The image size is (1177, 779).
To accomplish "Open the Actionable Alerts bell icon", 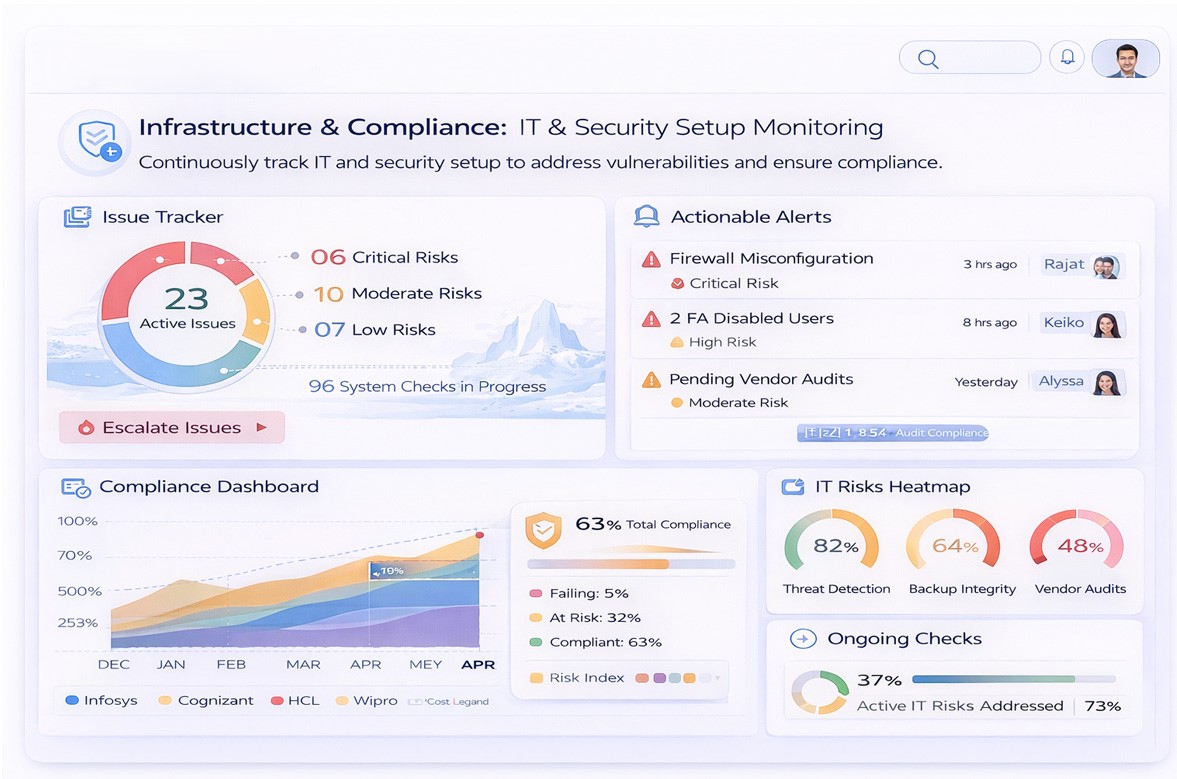I will (x=646, y=216).
